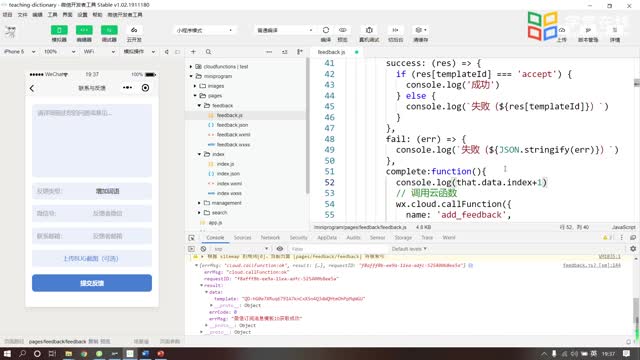Click the more options ellipsis in file panel

pos(269,52)
